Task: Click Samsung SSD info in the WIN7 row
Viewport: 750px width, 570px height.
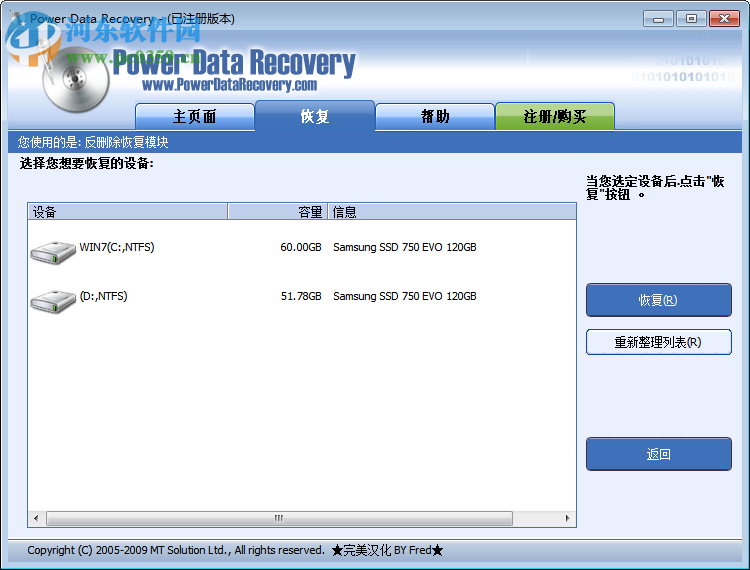Action: point(405,247)
